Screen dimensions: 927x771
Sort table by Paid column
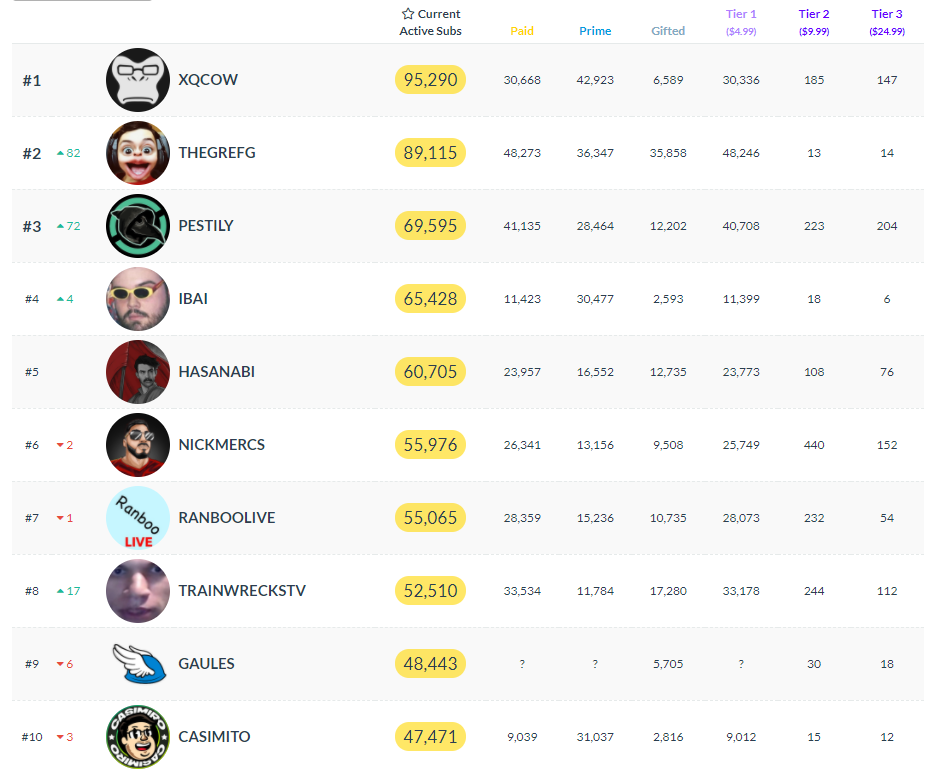pyautogui.click(x=522, y=31)
